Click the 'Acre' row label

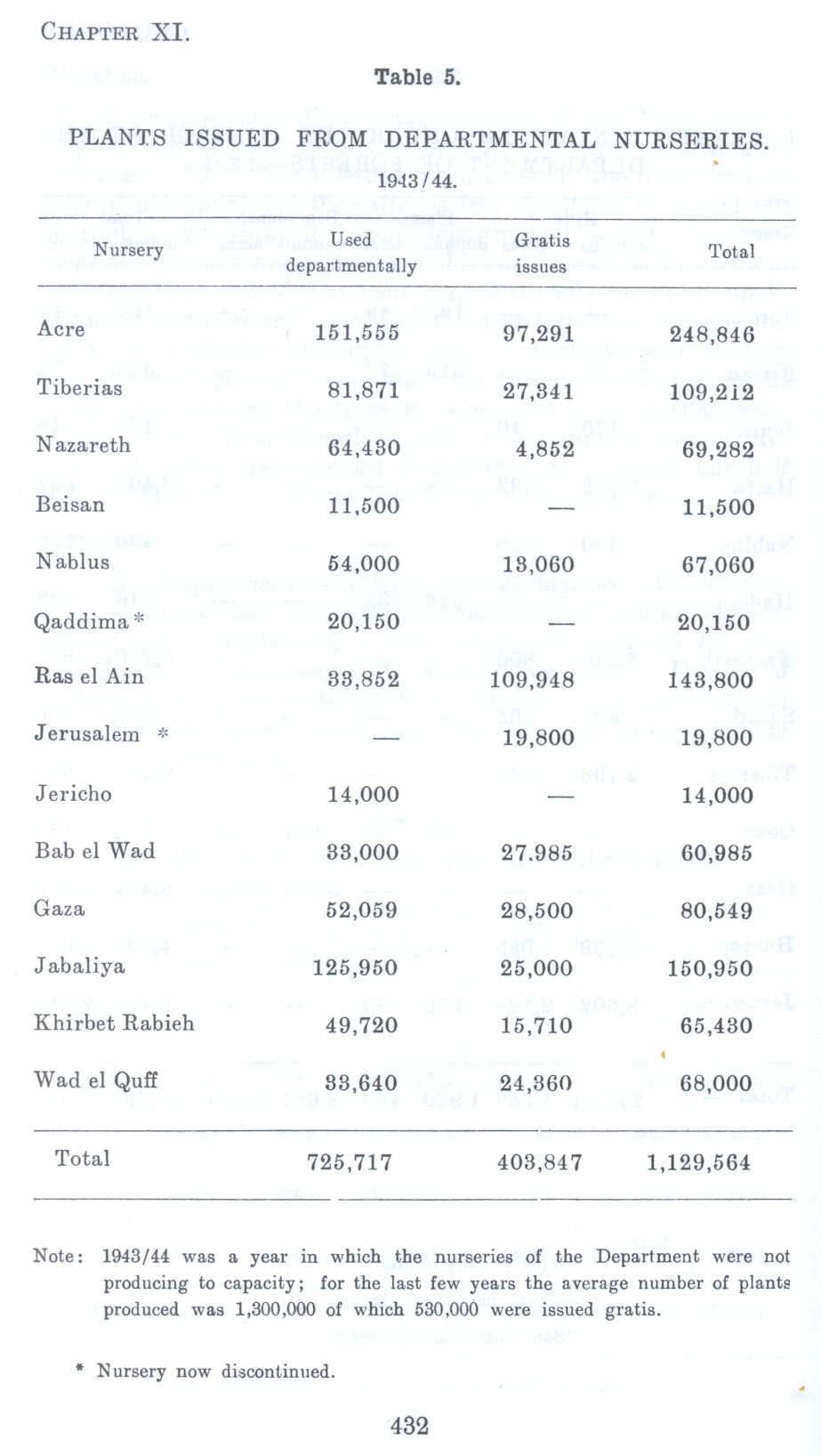point(61,329)
